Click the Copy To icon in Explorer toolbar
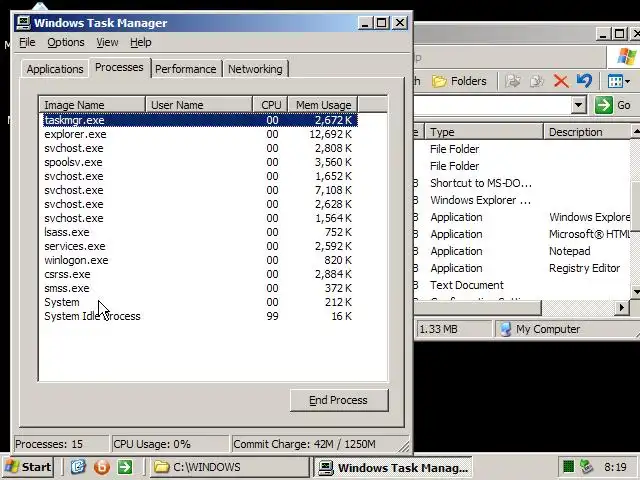The width and height of the screenshot is (640, 480). point(537,81)
